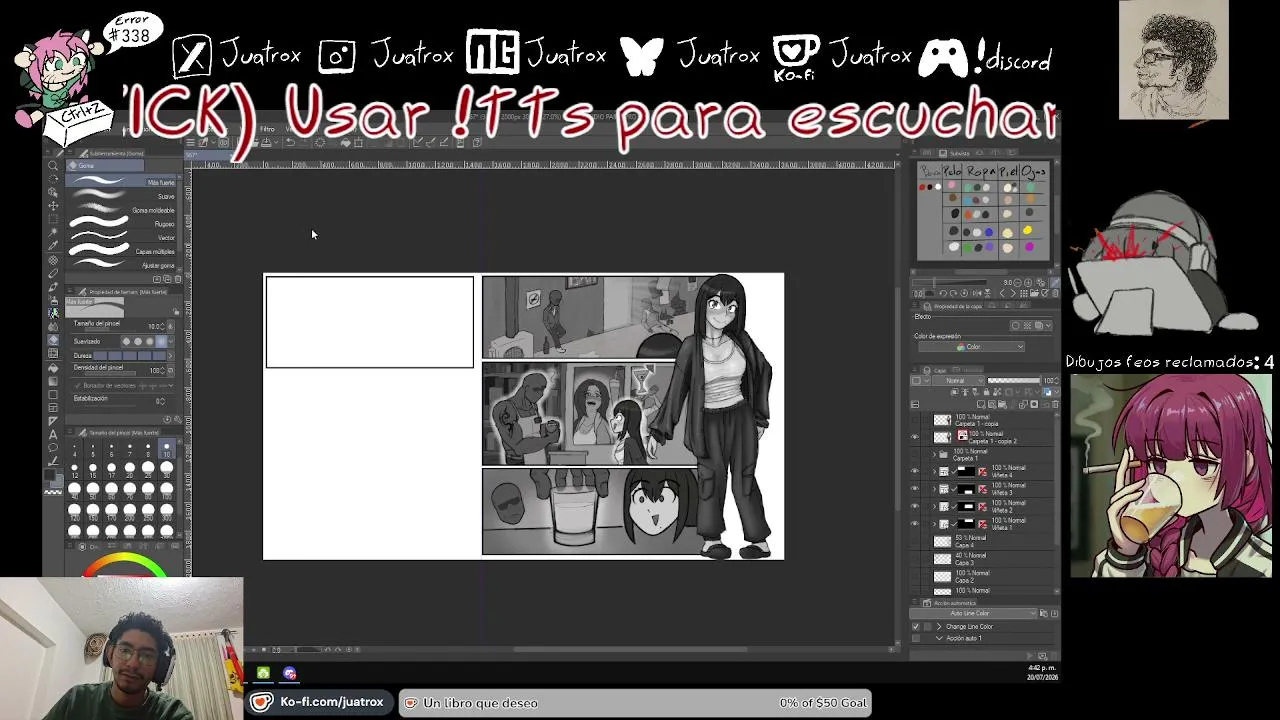Screen dimensions: 1280x720
Task: Choose the Capas múltiples eraser sub tool
Action: (x=121, y=251)
